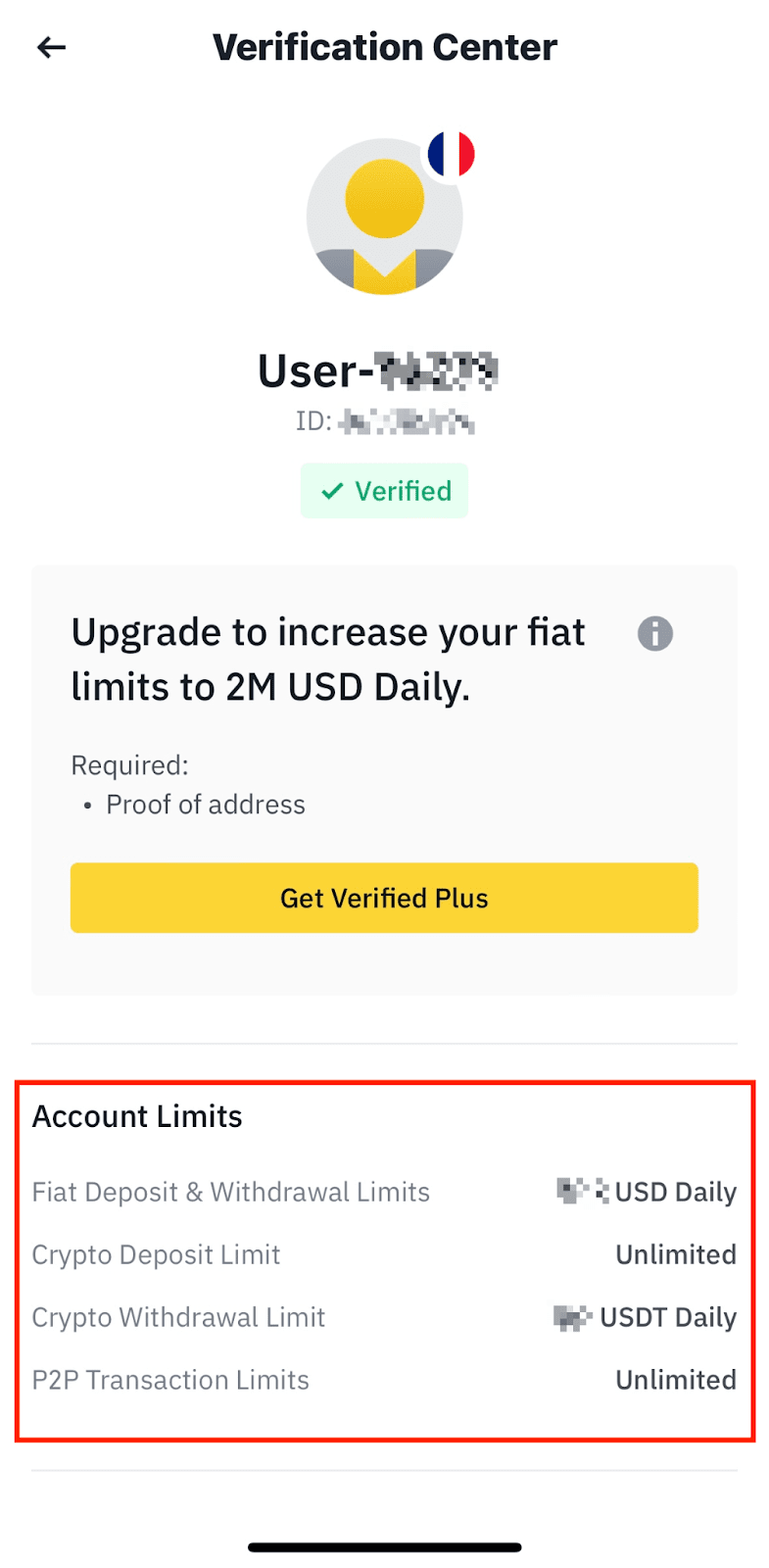Image resolution: width=769 pixels, height=1568 pixels.
Task: Tap the back arrow icon
Action: tap(51, 47)
